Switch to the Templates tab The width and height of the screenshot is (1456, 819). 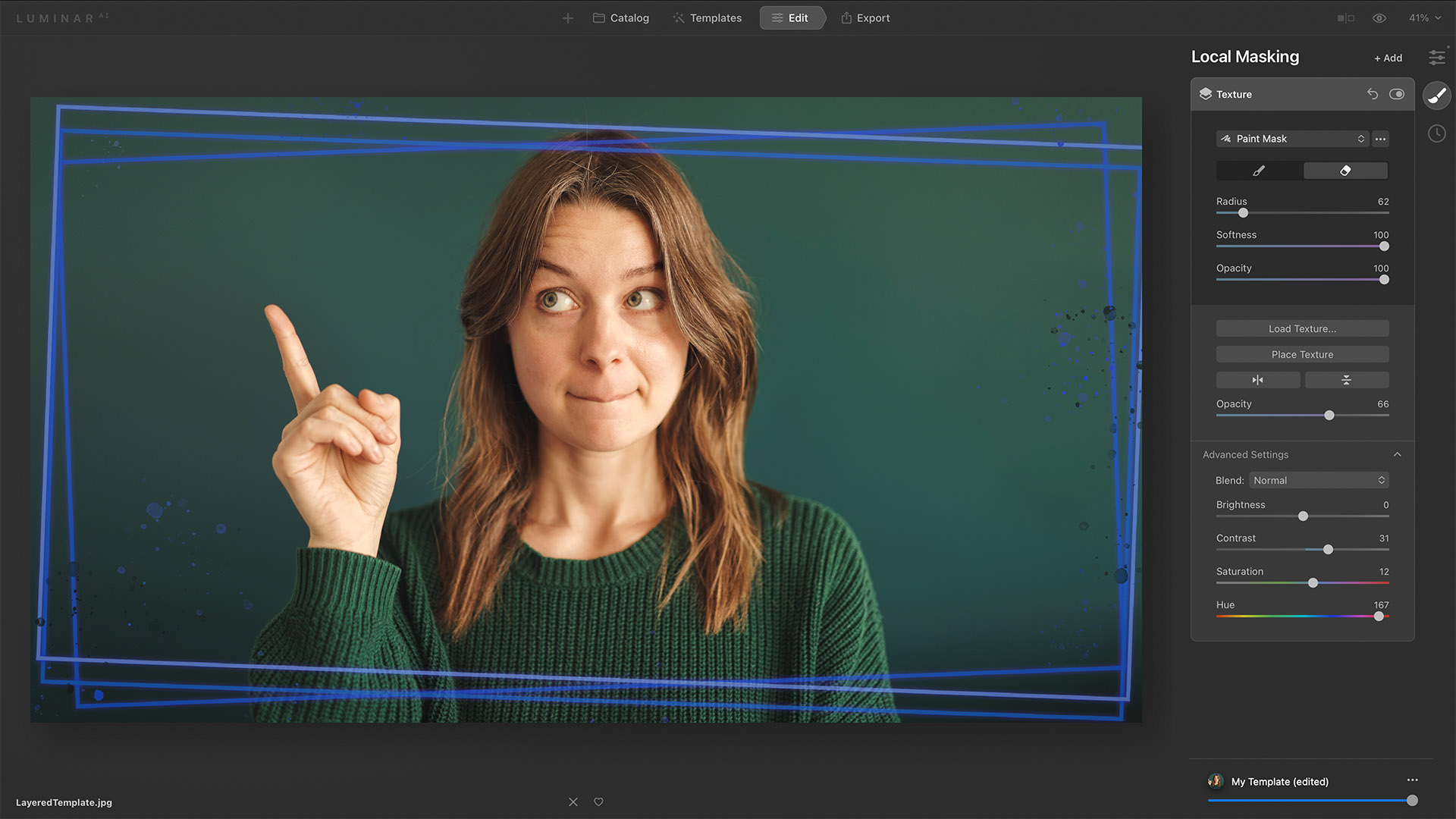tap(707, 18)
